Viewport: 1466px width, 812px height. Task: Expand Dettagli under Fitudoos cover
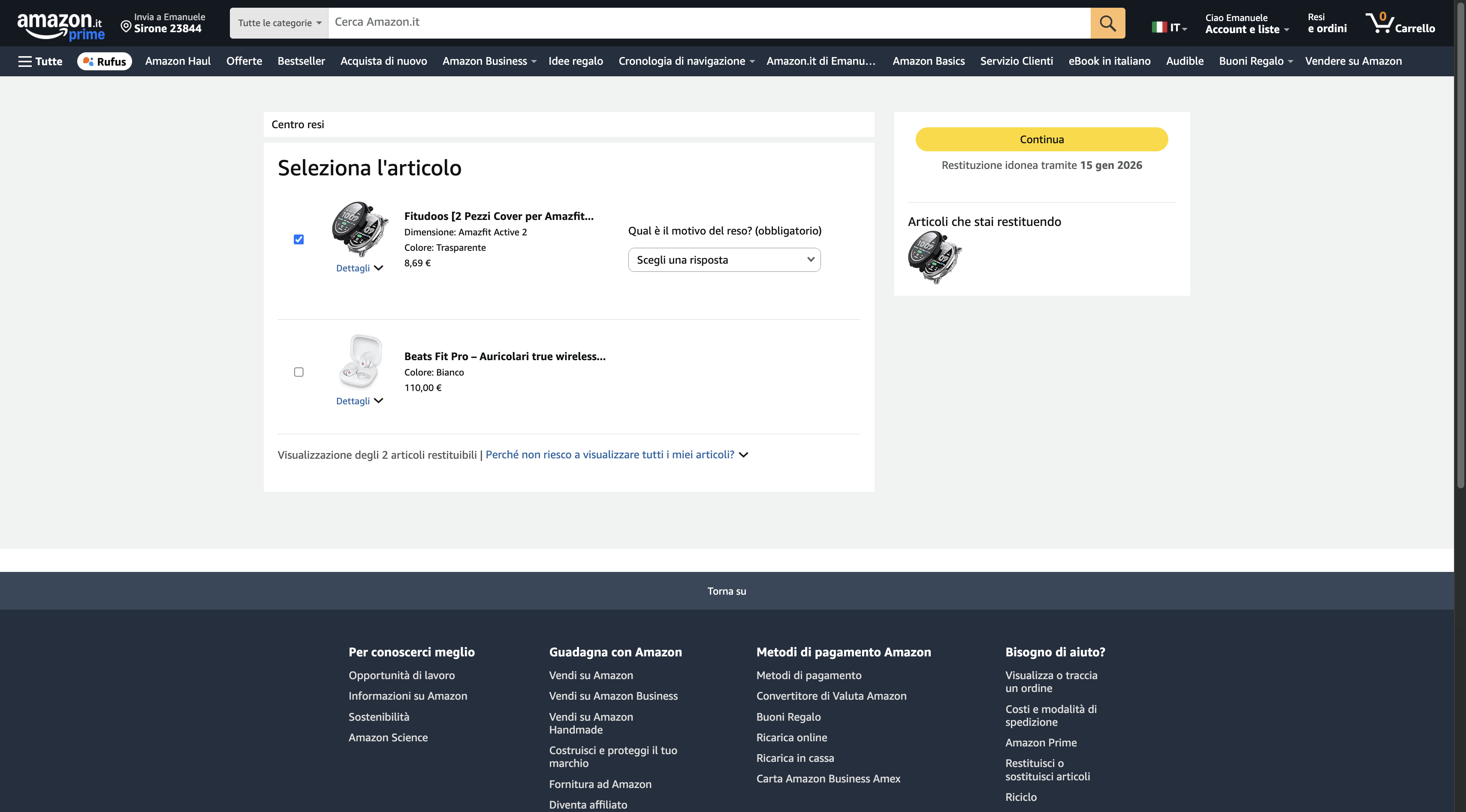359,268
